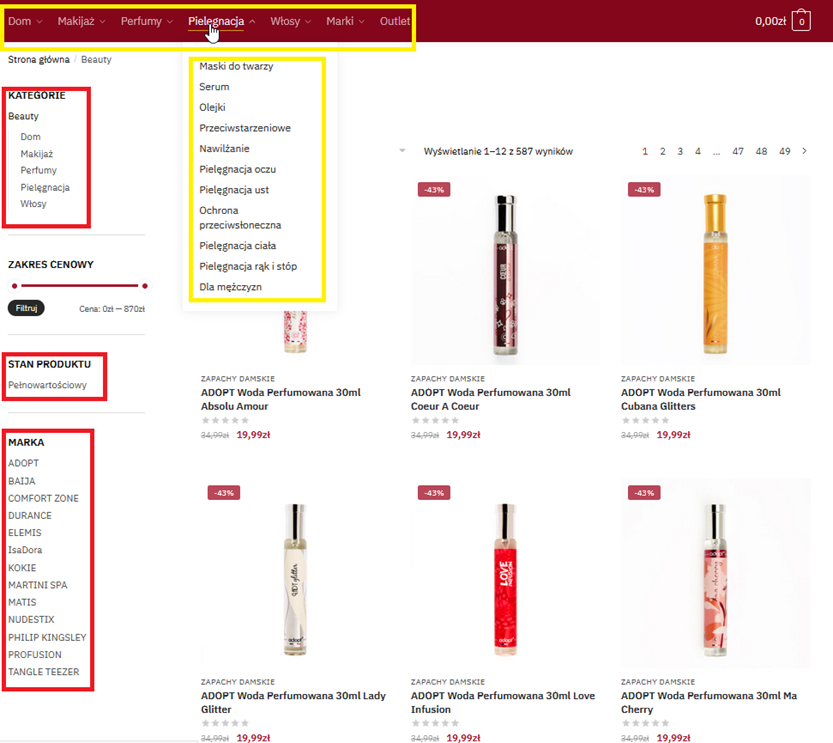Select Pełnowartościowy product condition filter

(47, 385)
